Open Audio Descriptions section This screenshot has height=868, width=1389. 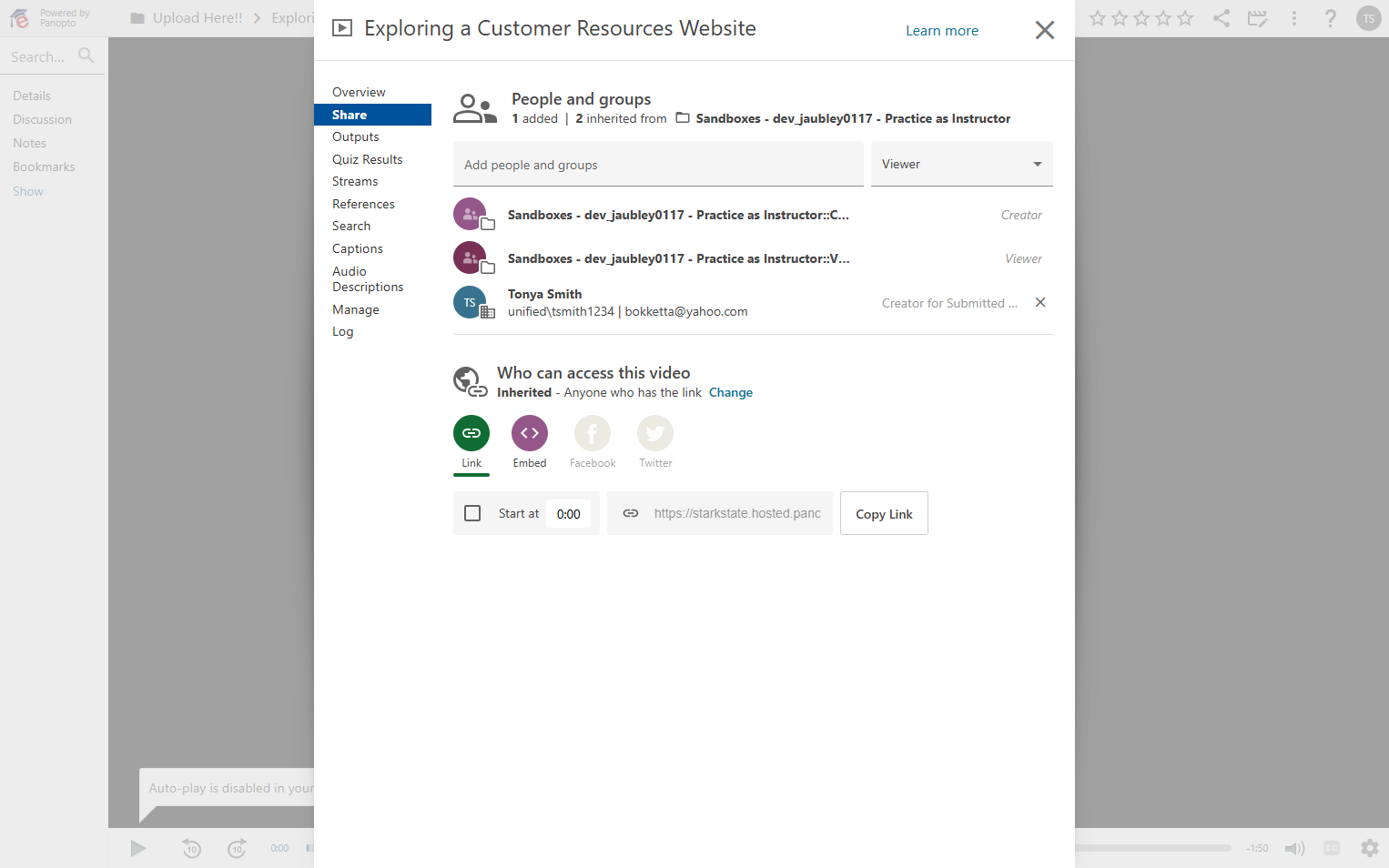click(368, 279)
